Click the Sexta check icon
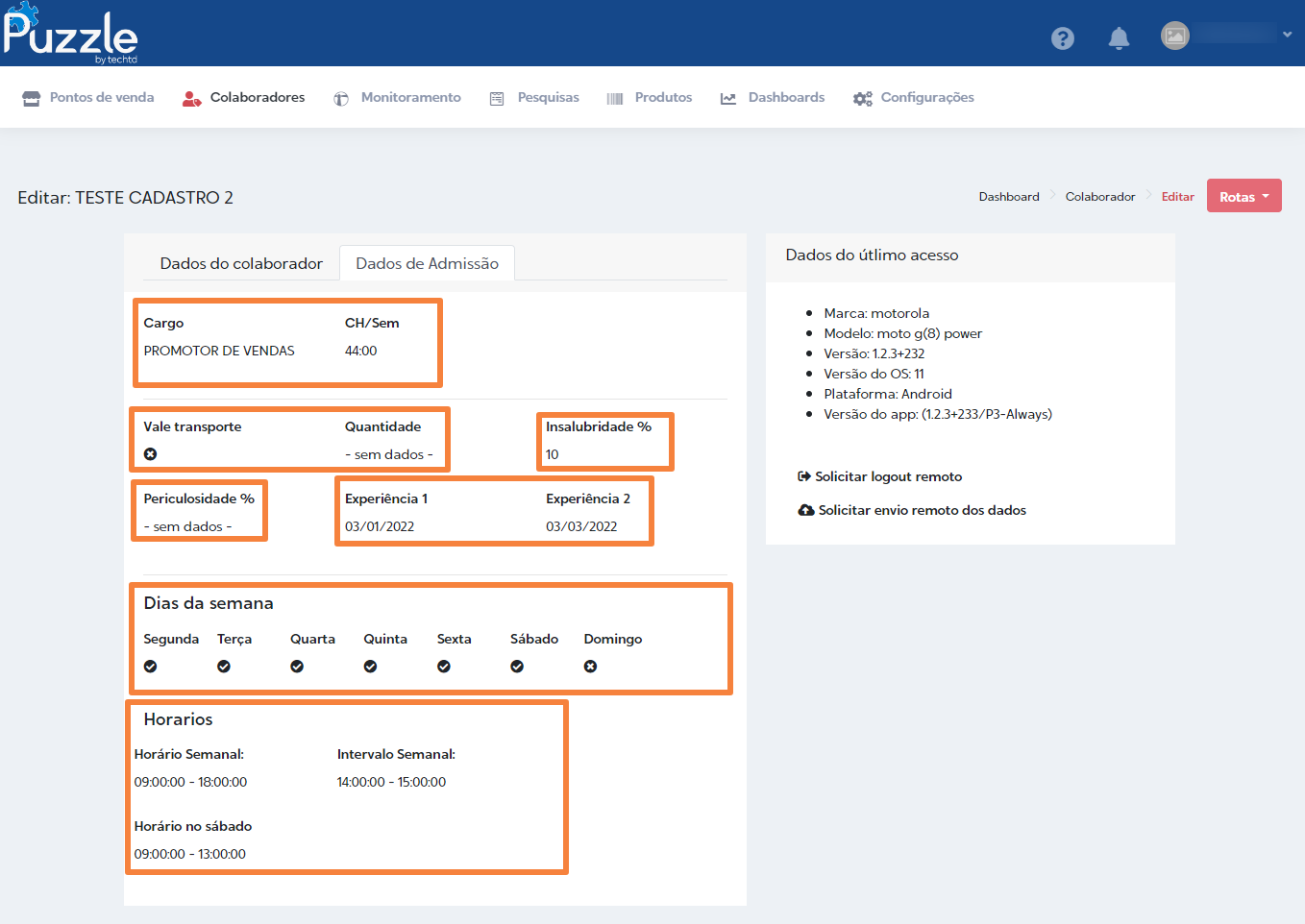 coord(444,667)
